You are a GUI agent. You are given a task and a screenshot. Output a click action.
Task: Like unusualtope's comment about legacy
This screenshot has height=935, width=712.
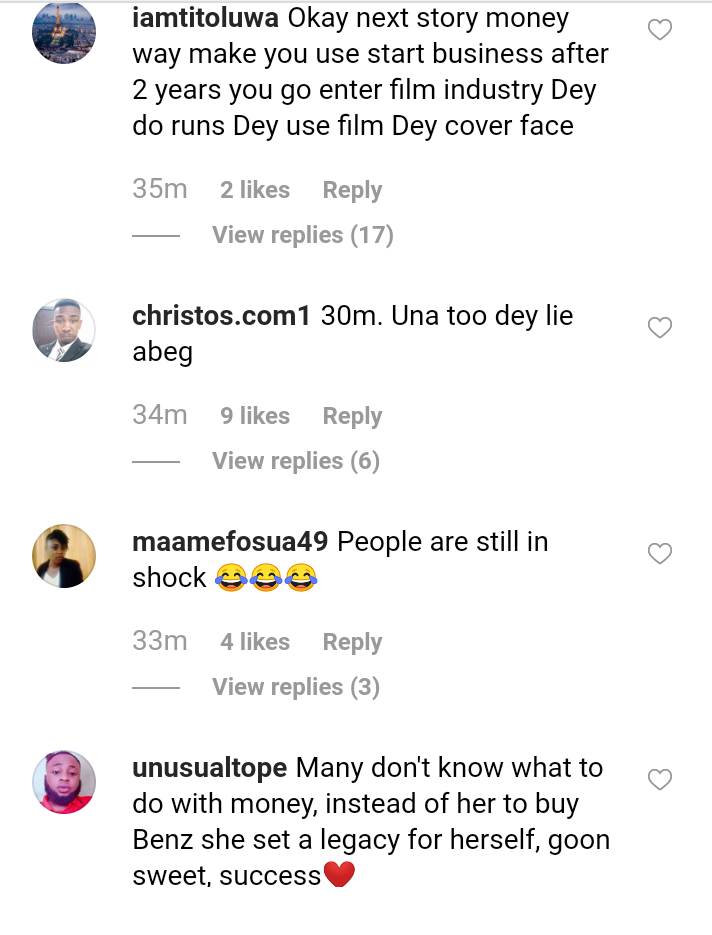tap(660, 779)
